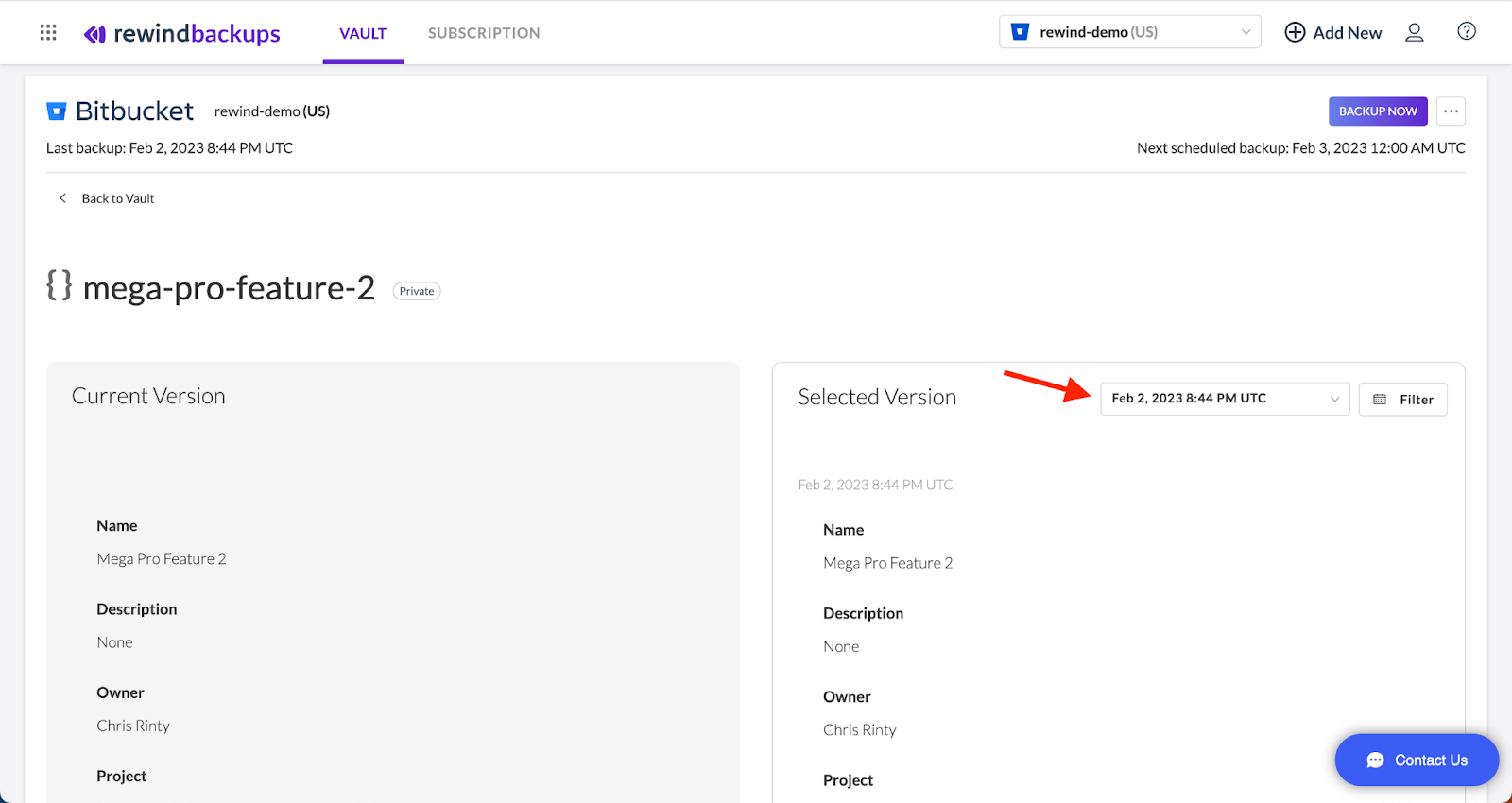Open the Contact Us chat button
The width and height of the screenshot is (1512, 803).
point(1417,760)
